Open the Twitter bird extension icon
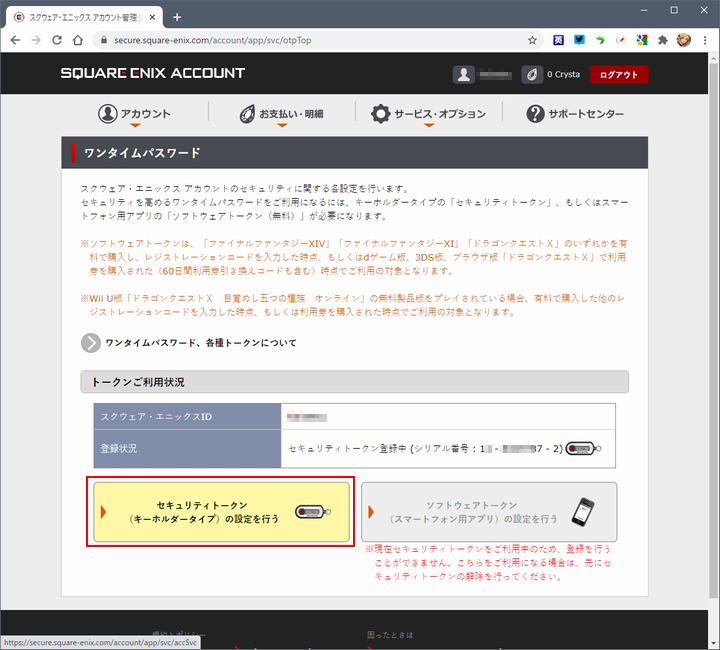Viewport: 720px width, 650px height. [x=579, y=40]
